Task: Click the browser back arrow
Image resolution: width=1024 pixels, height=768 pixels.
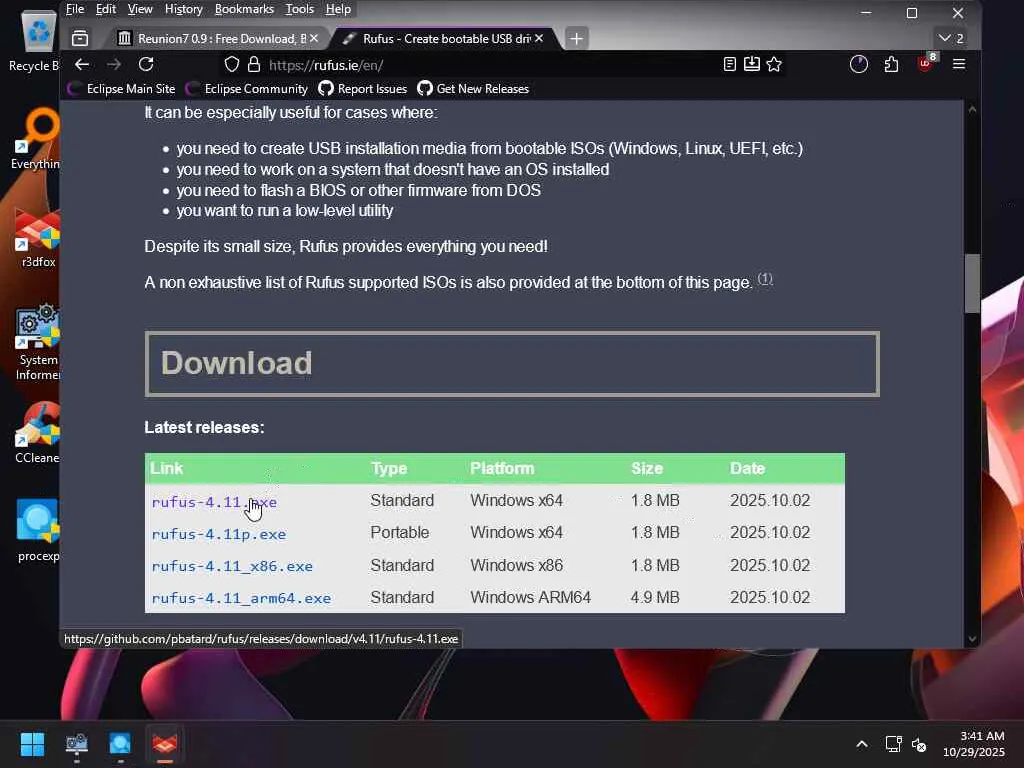Action: pyautogui.click(x=82, y=64)
